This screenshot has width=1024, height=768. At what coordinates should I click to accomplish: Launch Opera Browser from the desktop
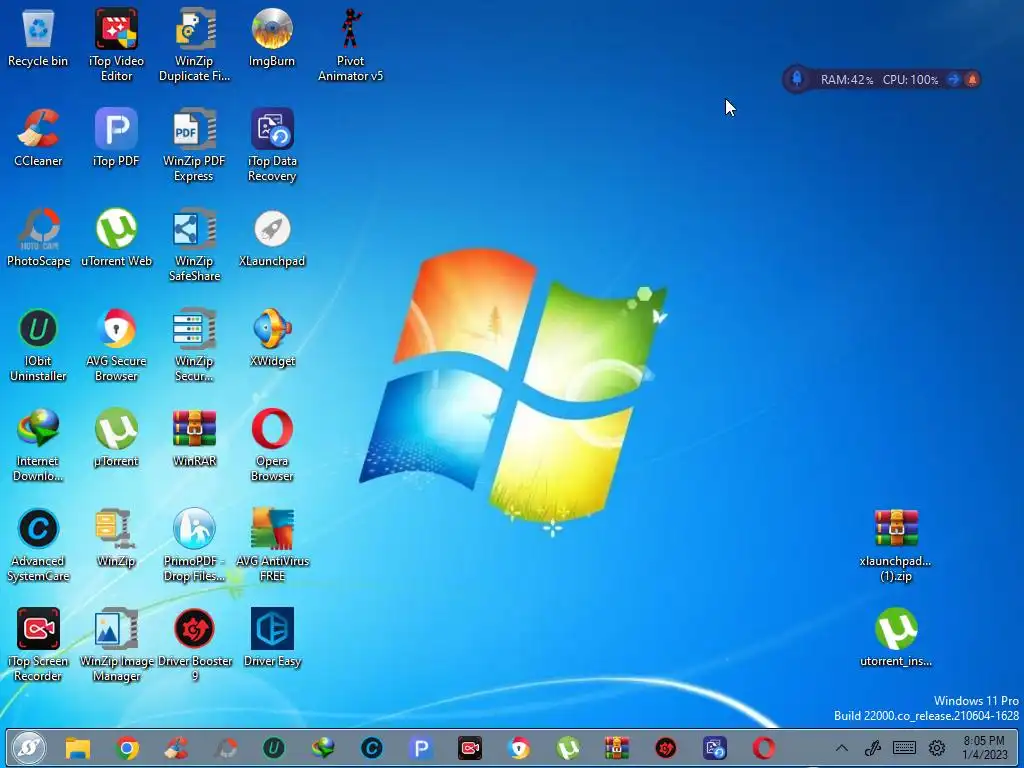click(272, 445)
